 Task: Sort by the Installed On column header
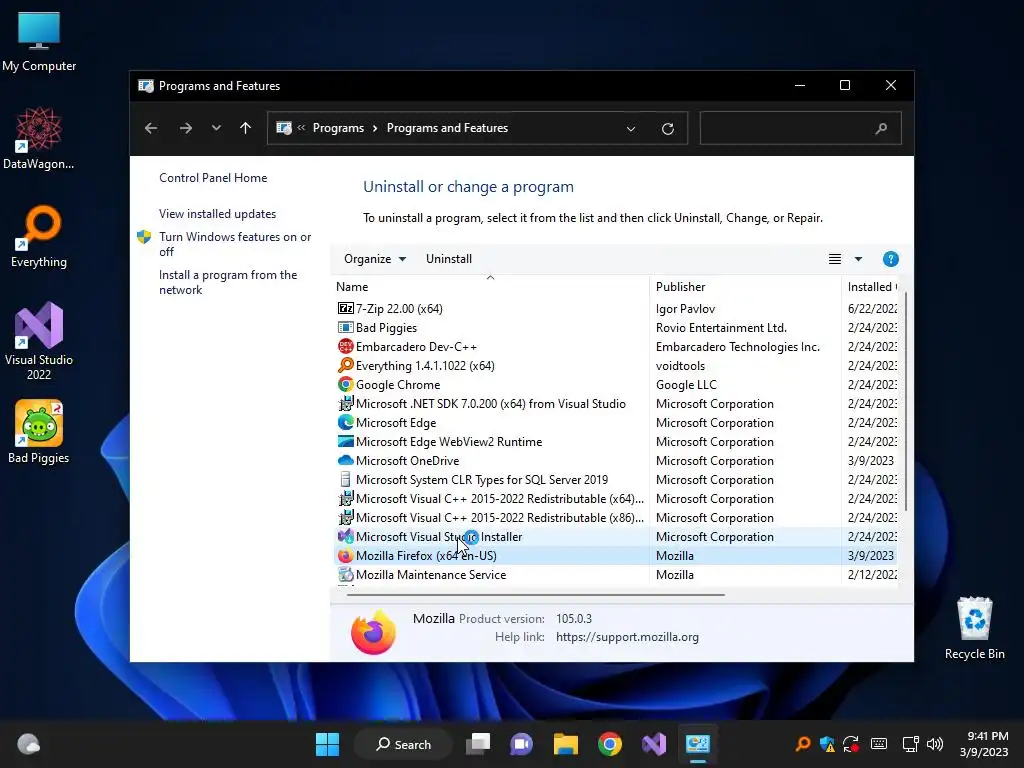pos(872,287)
